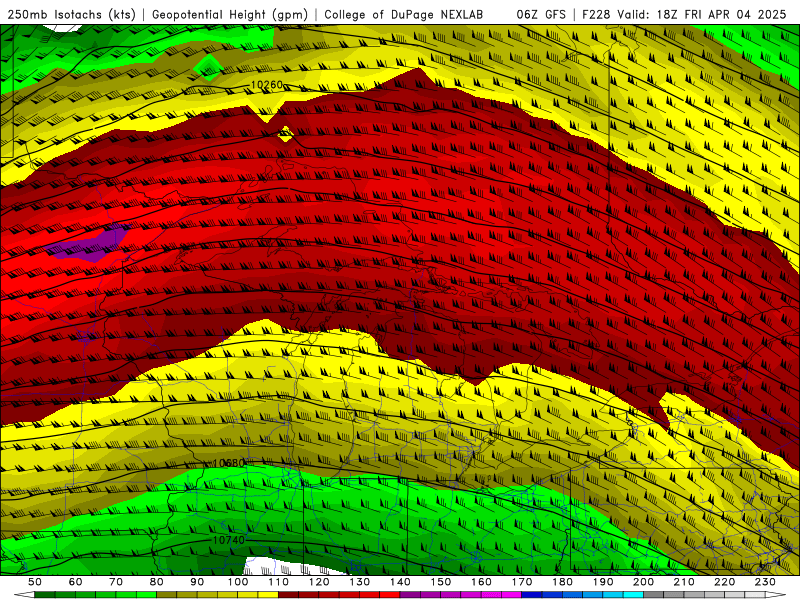Click the 180 value on the color scale
This screenshot has width=800, height=600.
pos(562,582)
